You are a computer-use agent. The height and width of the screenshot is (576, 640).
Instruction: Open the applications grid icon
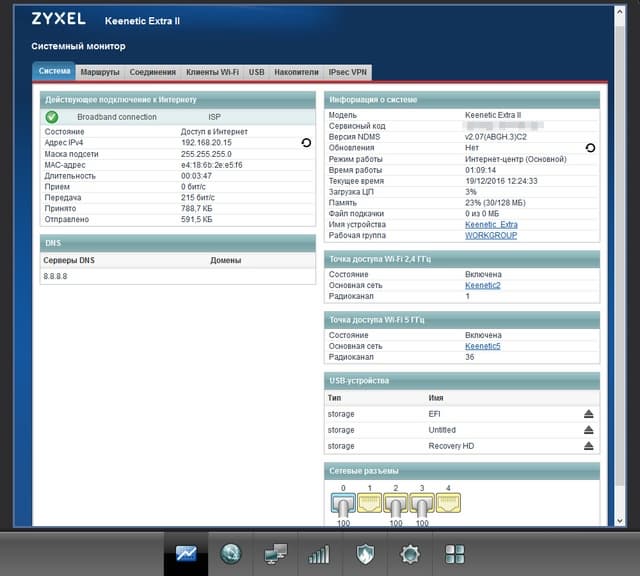454,554
